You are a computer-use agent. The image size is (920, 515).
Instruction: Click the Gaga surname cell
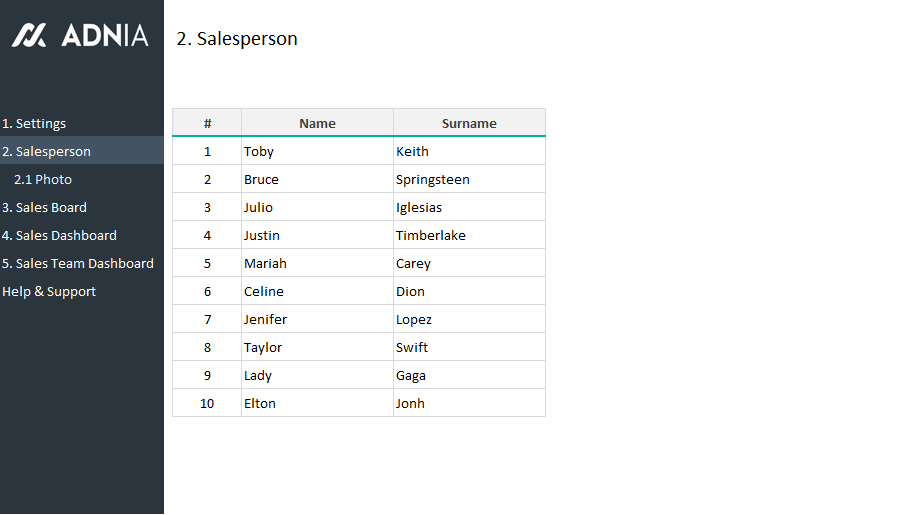click(469, 376)
